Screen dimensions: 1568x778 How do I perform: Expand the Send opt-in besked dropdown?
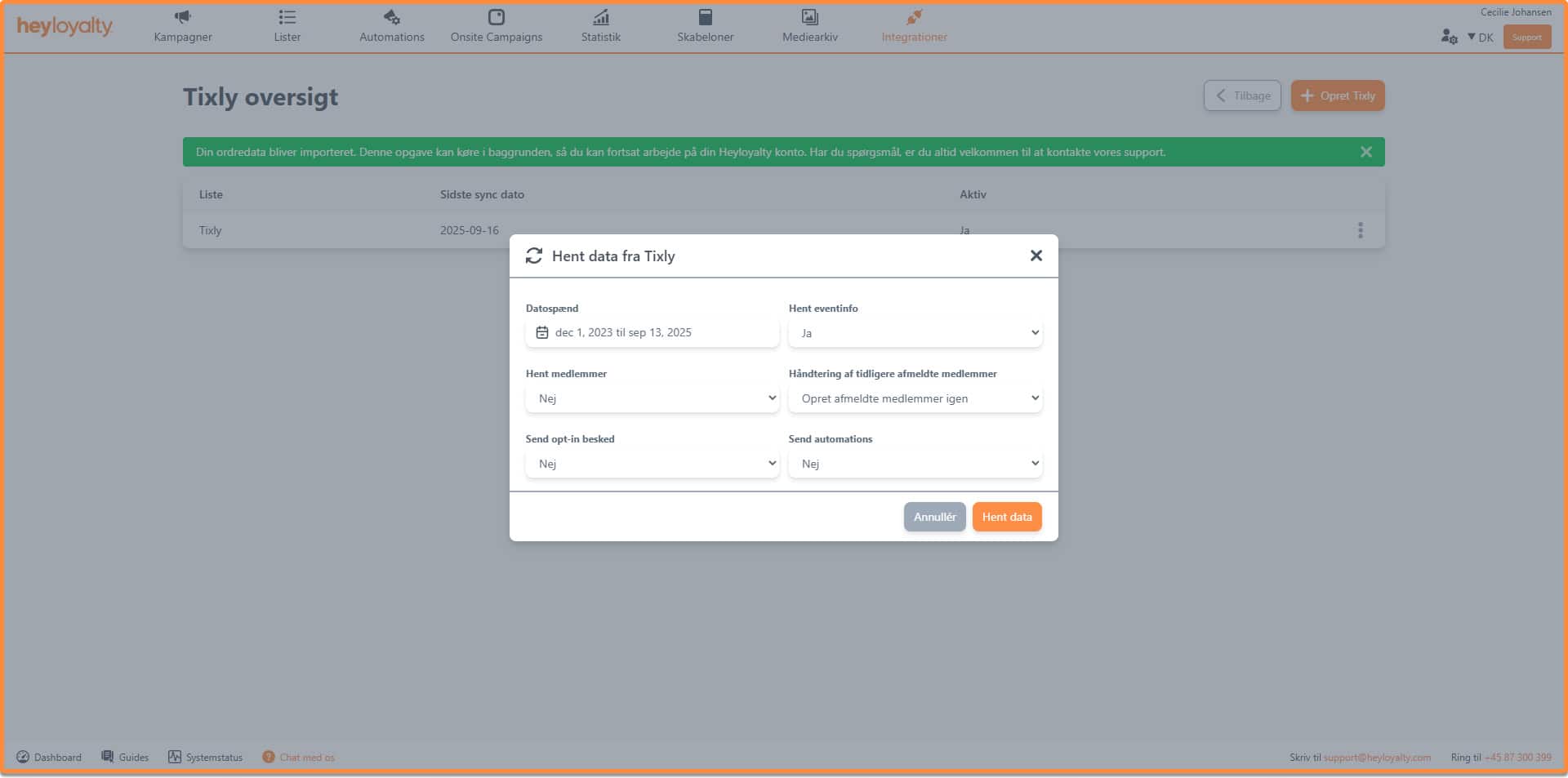[x=652, y=464]
